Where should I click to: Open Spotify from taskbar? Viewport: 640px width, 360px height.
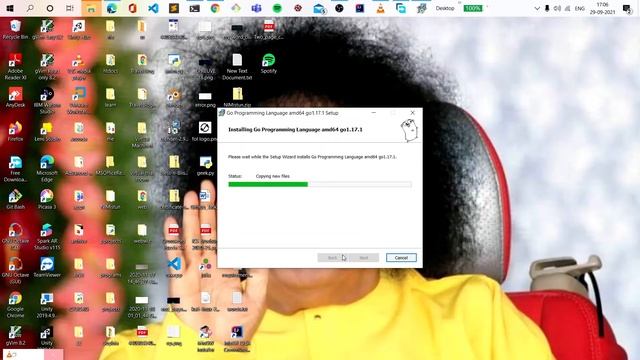click(x=277, y=8)
